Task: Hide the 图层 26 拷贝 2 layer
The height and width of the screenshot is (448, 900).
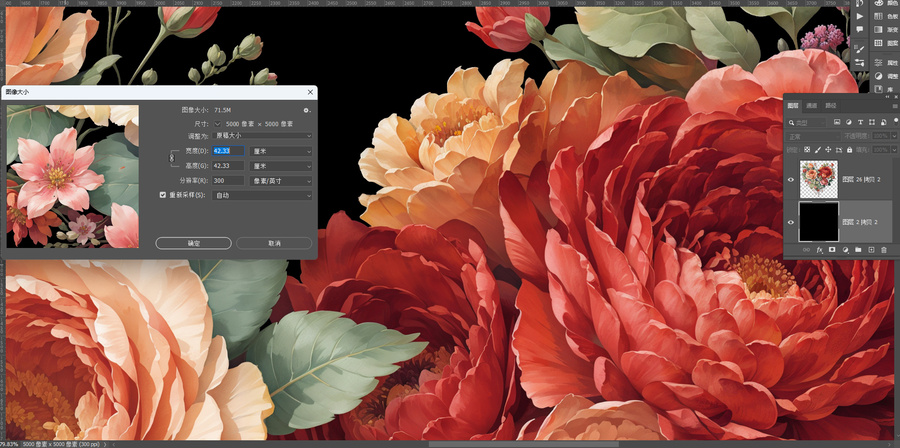Action: [791, 180]
